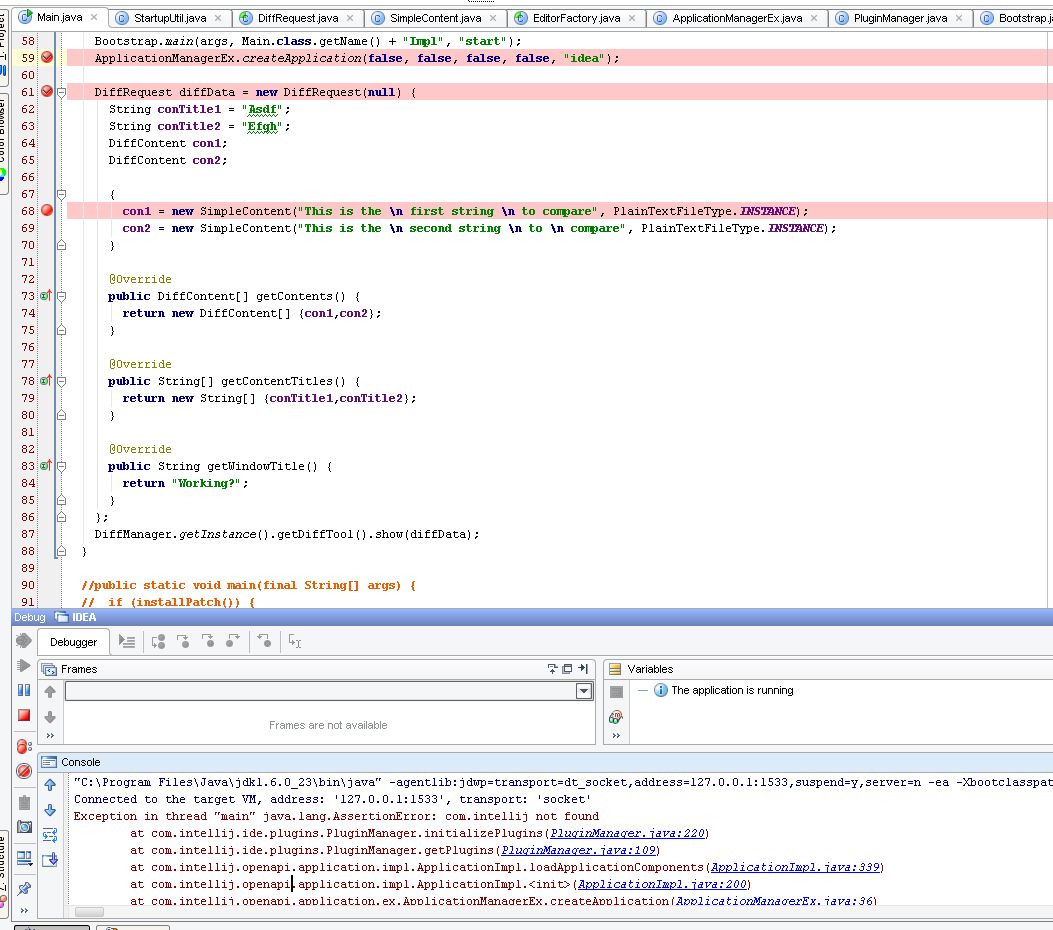Click override marker on line 78
The width and height of the screenshot is (1053, 930).
[46, 380]
